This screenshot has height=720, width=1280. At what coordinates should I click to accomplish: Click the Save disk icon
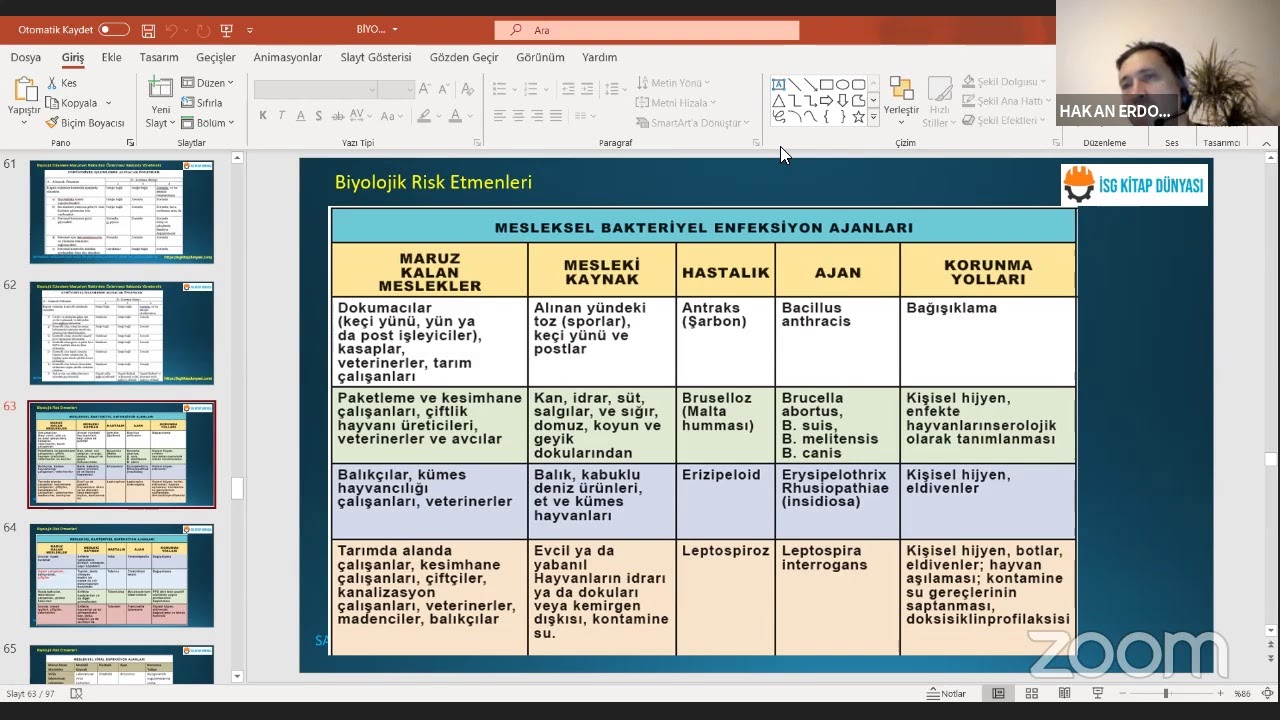[149, 30]
